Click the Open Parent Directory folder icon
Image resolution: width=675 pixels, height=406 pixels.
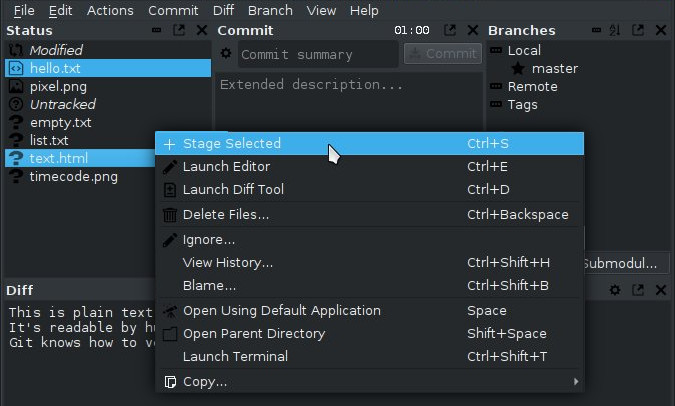coord(169,334)
